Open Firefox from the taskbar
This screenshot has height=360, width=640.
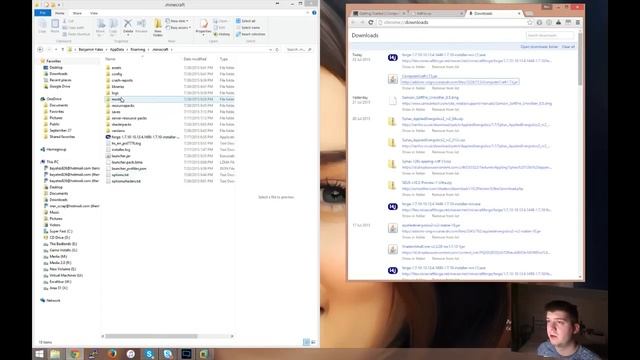click(112, 354)
